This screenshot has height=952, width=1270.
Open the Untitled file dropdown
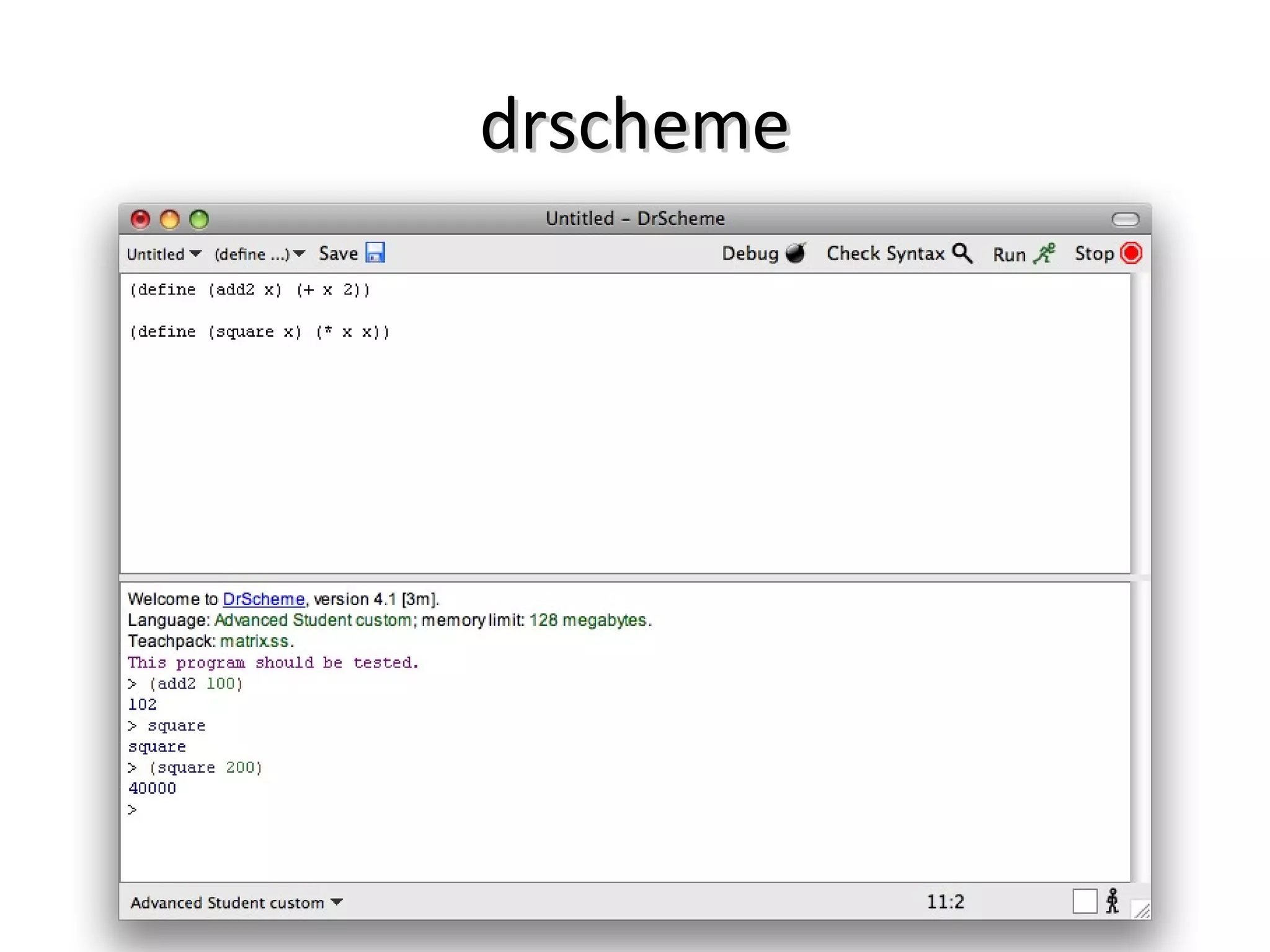click(x=164, y=254)
